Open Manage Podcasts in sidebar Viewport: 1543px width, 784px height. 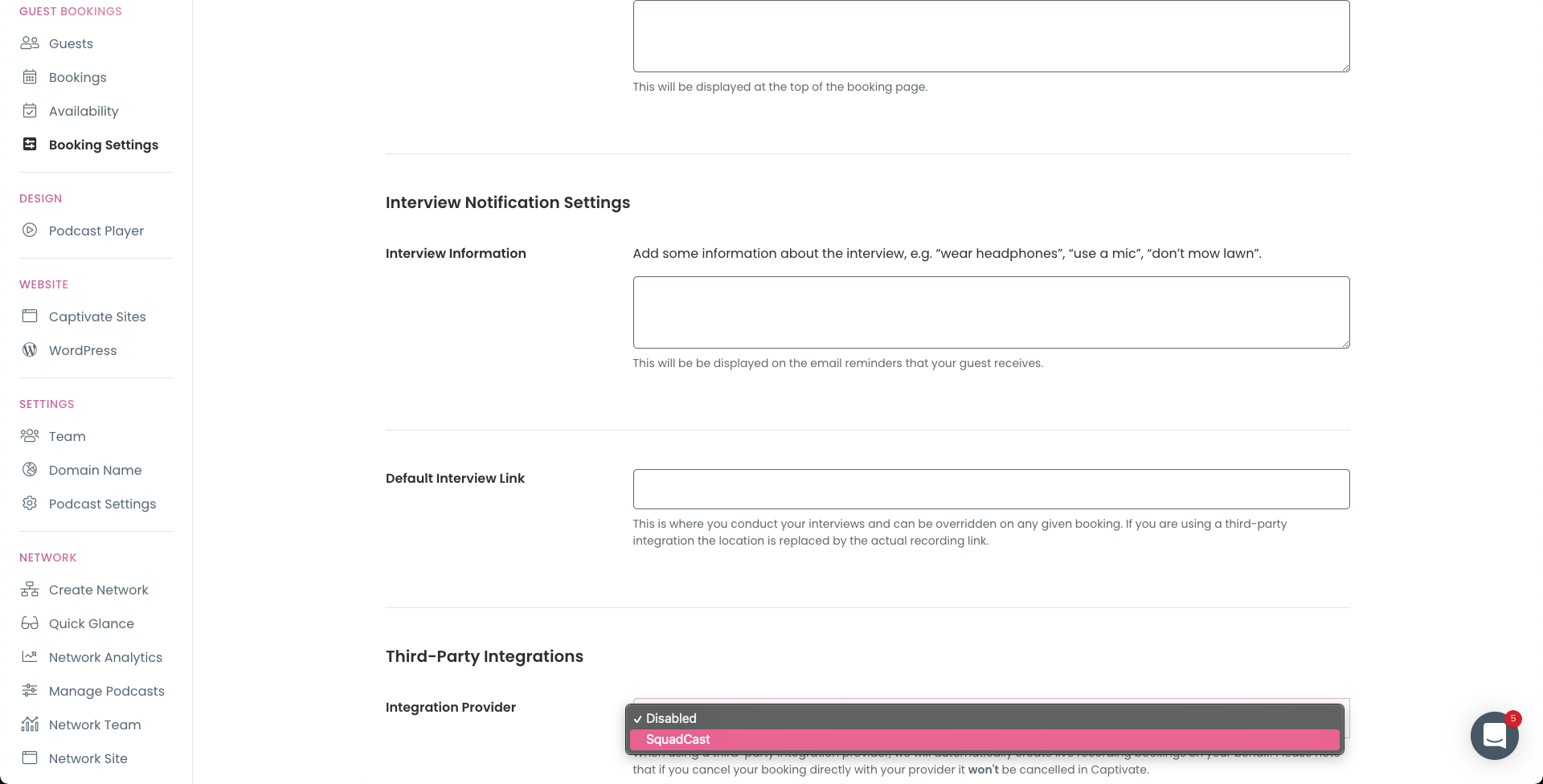106,691
